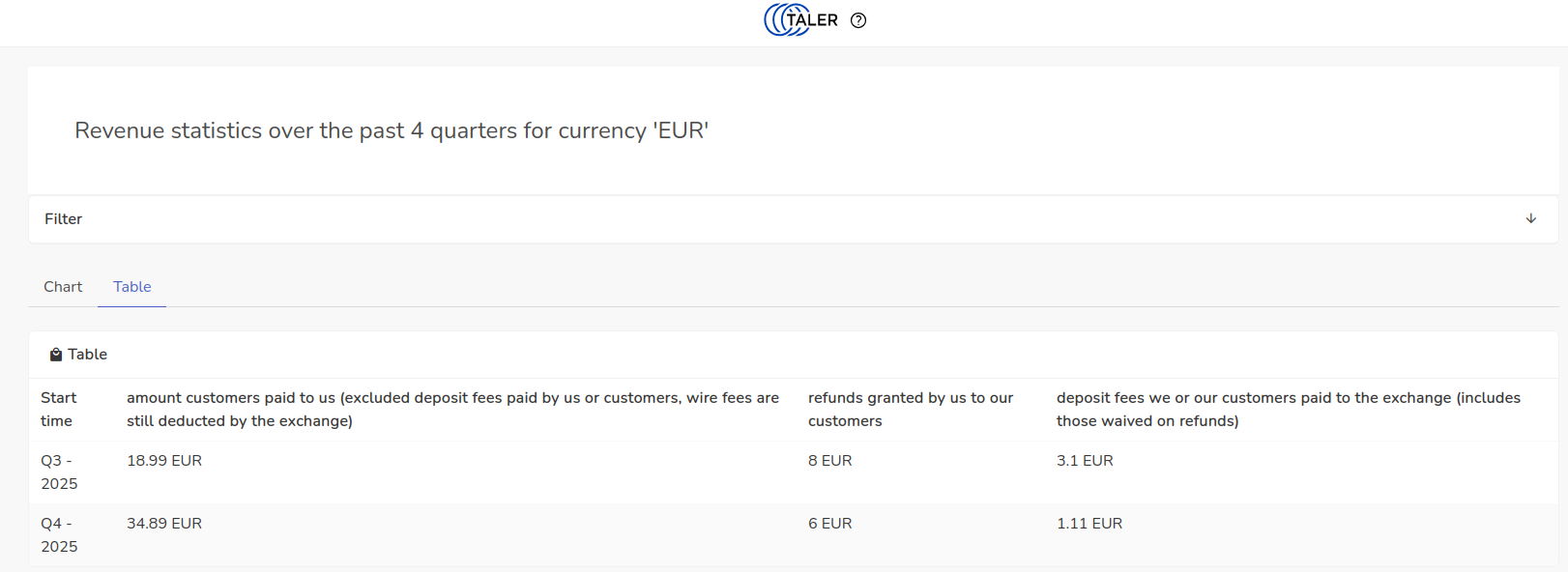This screenshot has height=572, width=1568.
Task: Click the Taler logo
Action: 800,20
